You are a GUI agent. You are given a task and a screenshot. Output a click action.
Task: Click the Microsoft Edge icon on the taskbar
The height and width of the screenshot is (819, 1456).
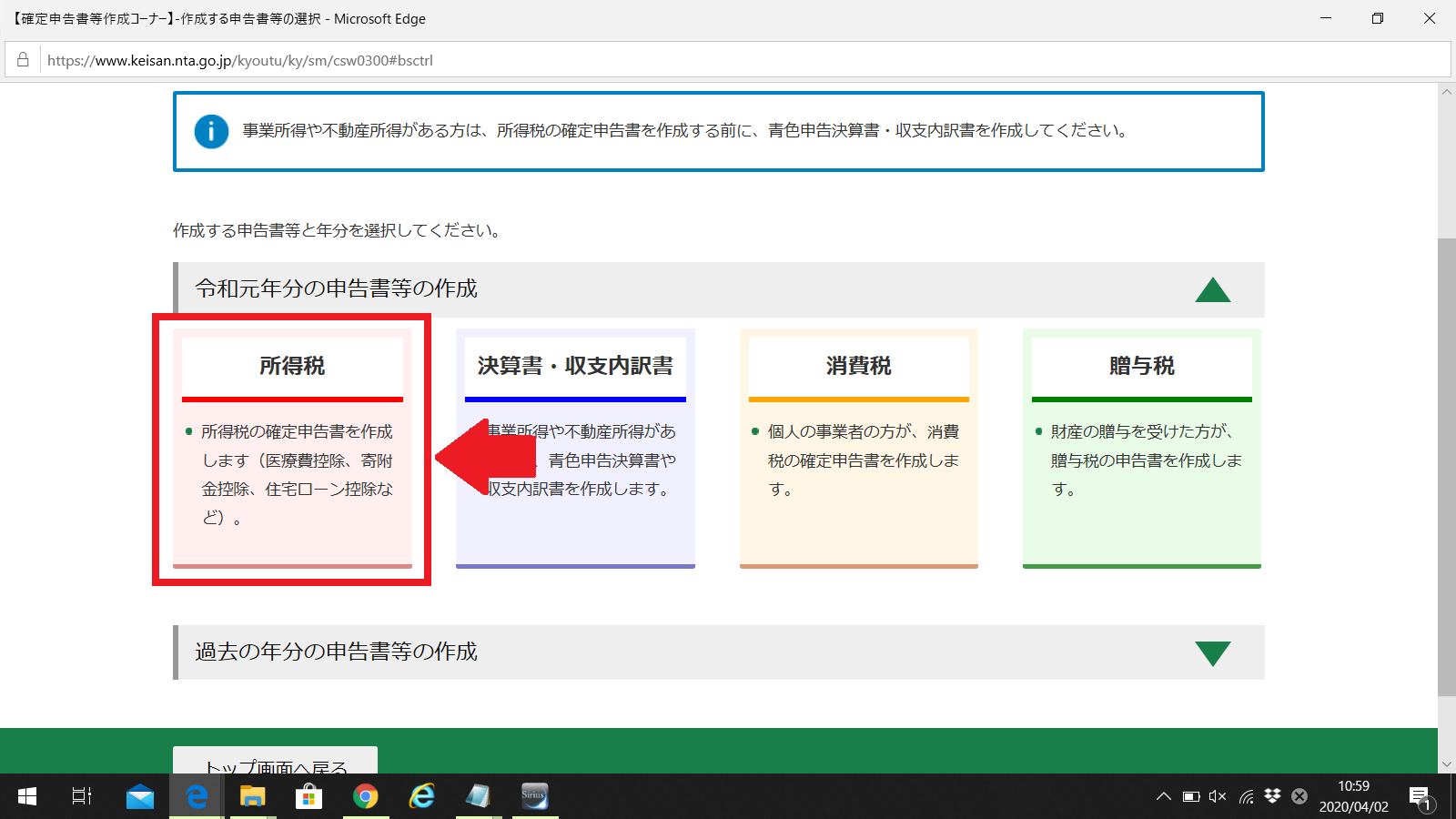click(x=196, y=796)
